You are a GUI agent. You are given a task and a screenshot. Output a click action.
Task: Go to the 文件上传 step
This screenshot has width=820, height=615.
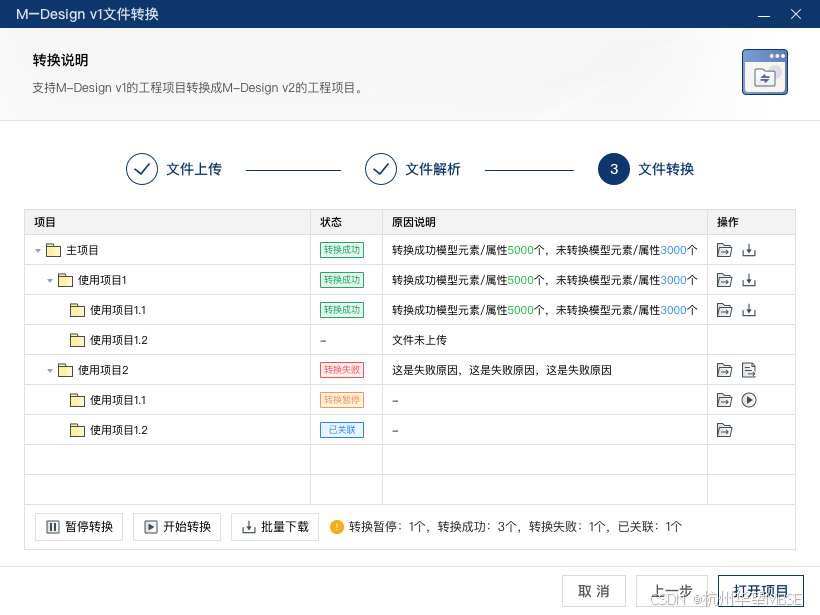point(174,169)
